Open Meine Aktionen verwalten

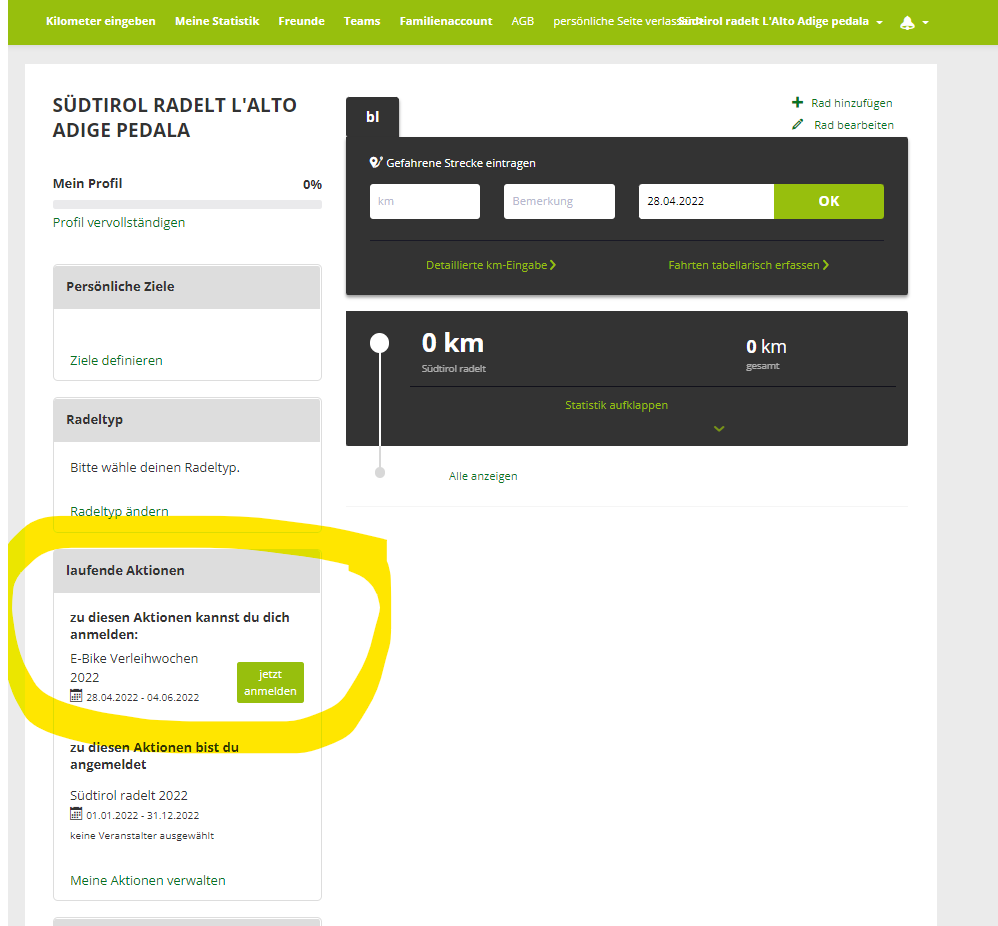coord(148,880)
